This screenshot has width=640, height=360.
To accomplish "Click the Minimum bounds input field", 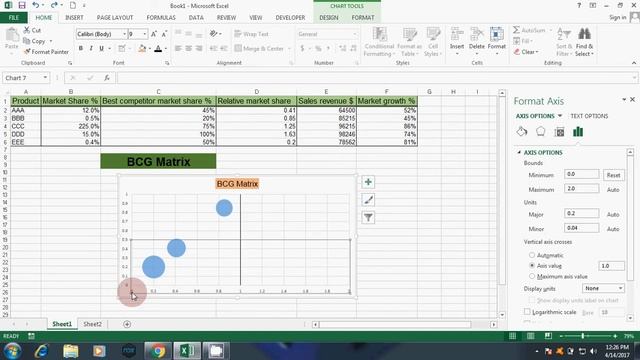I will pos(582,174).
